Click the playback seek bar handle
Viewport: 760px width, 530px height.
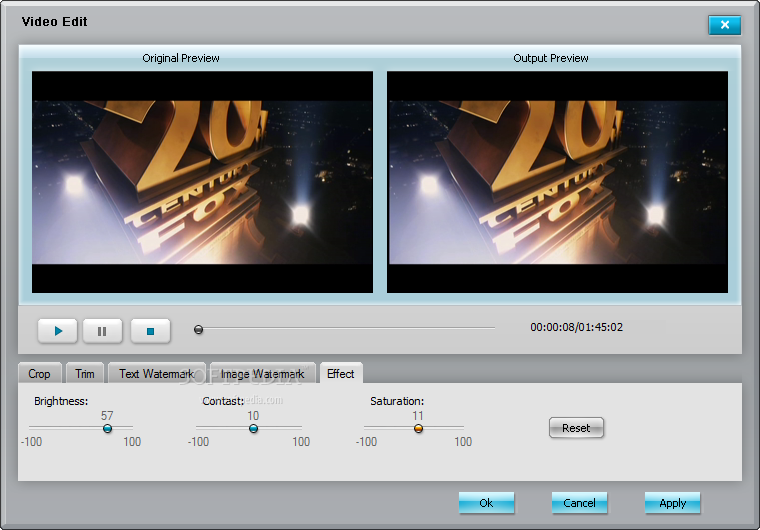198,330
